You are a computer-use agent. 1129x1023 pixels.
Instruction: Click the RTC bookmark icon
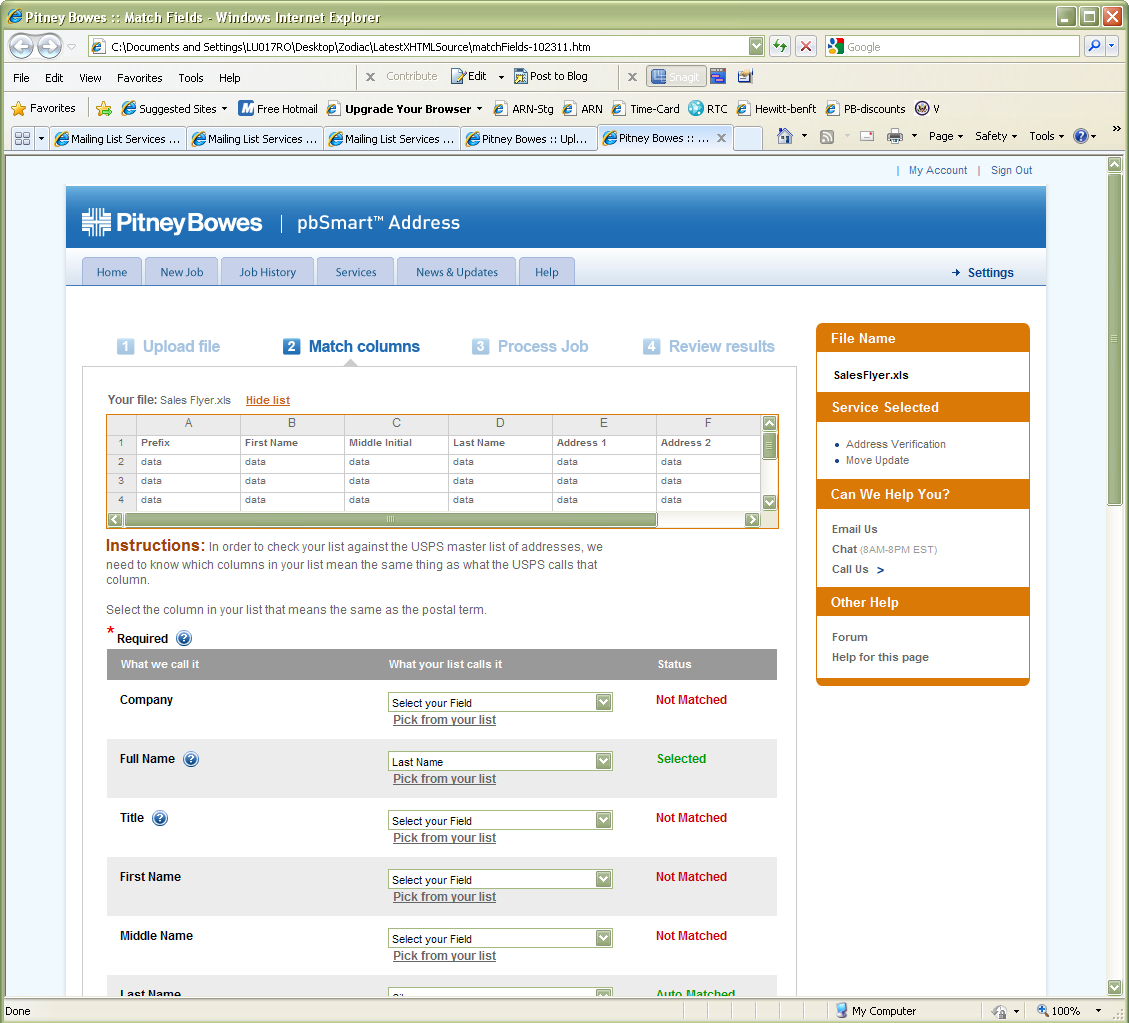pyautogui.click(x=696, y=109)
